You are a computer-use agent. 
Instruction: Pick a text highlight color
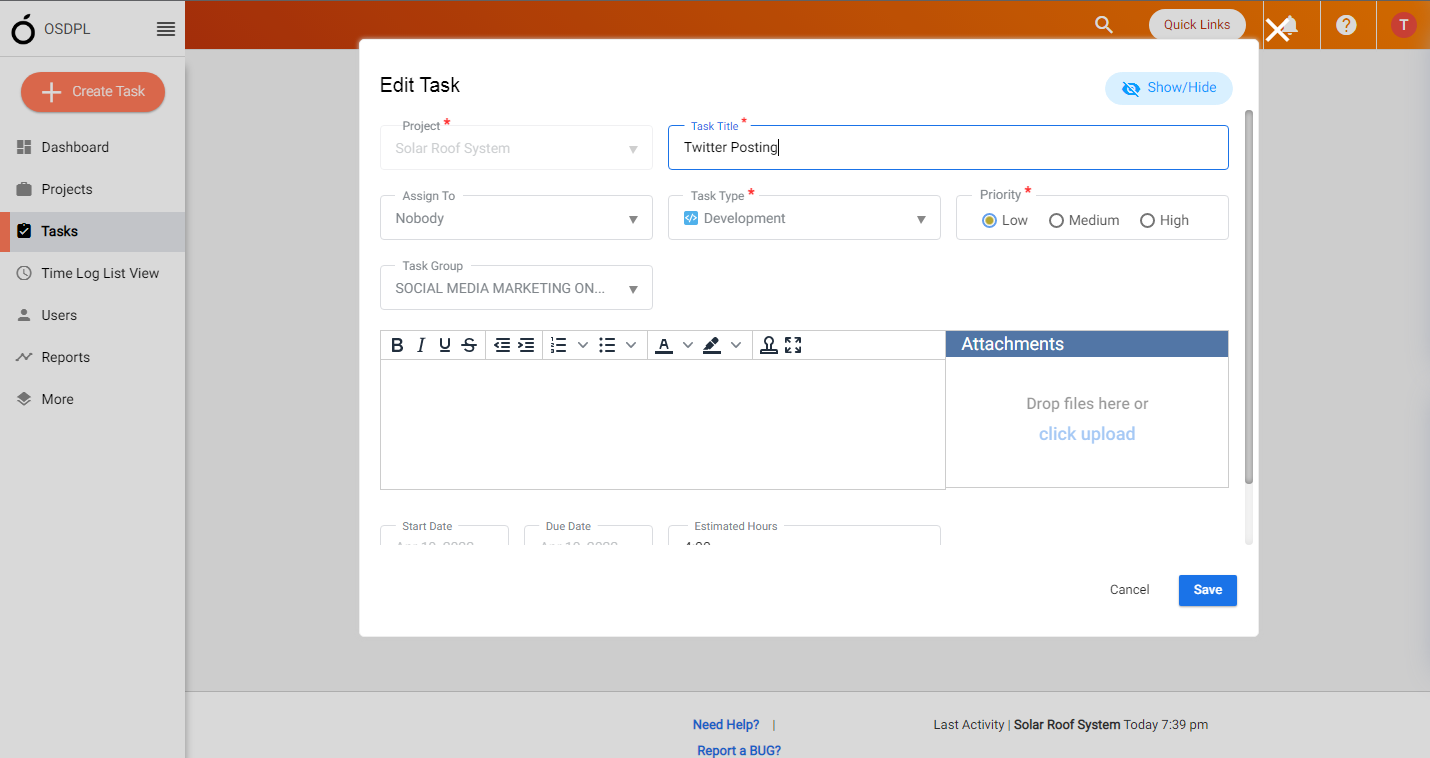click(711, 344)
